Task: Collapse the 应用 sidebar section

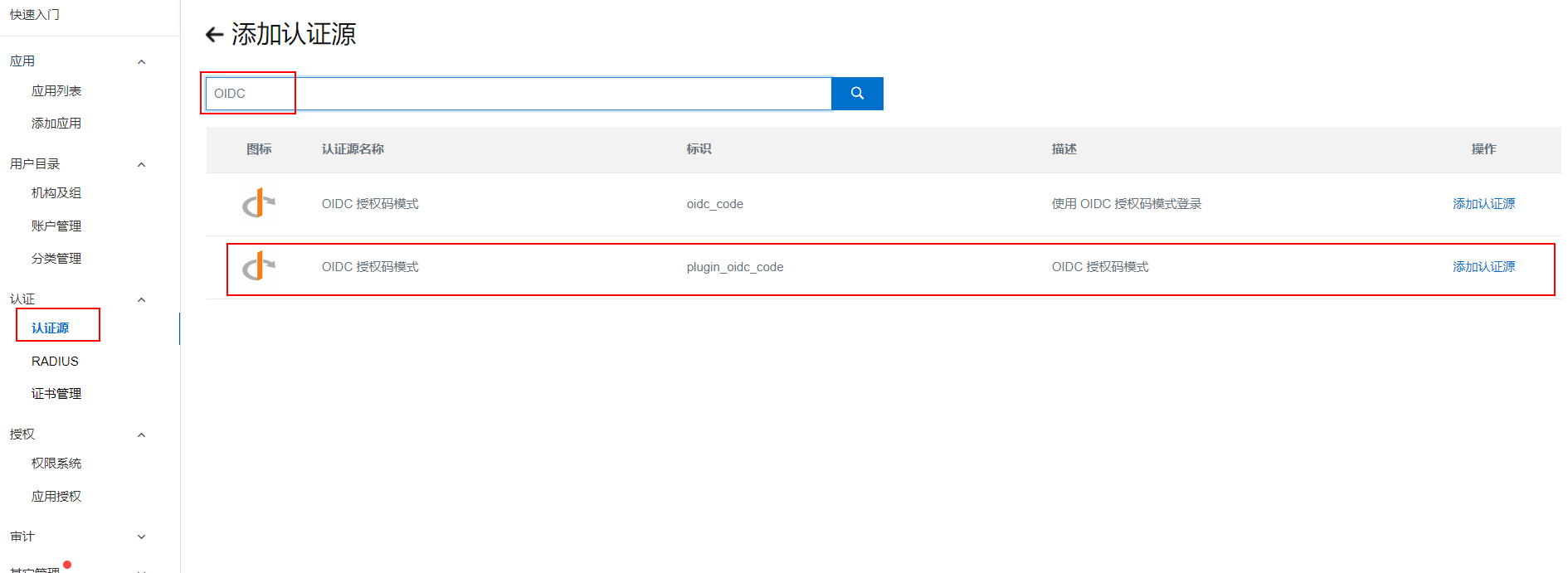Action: coord(141,62)
